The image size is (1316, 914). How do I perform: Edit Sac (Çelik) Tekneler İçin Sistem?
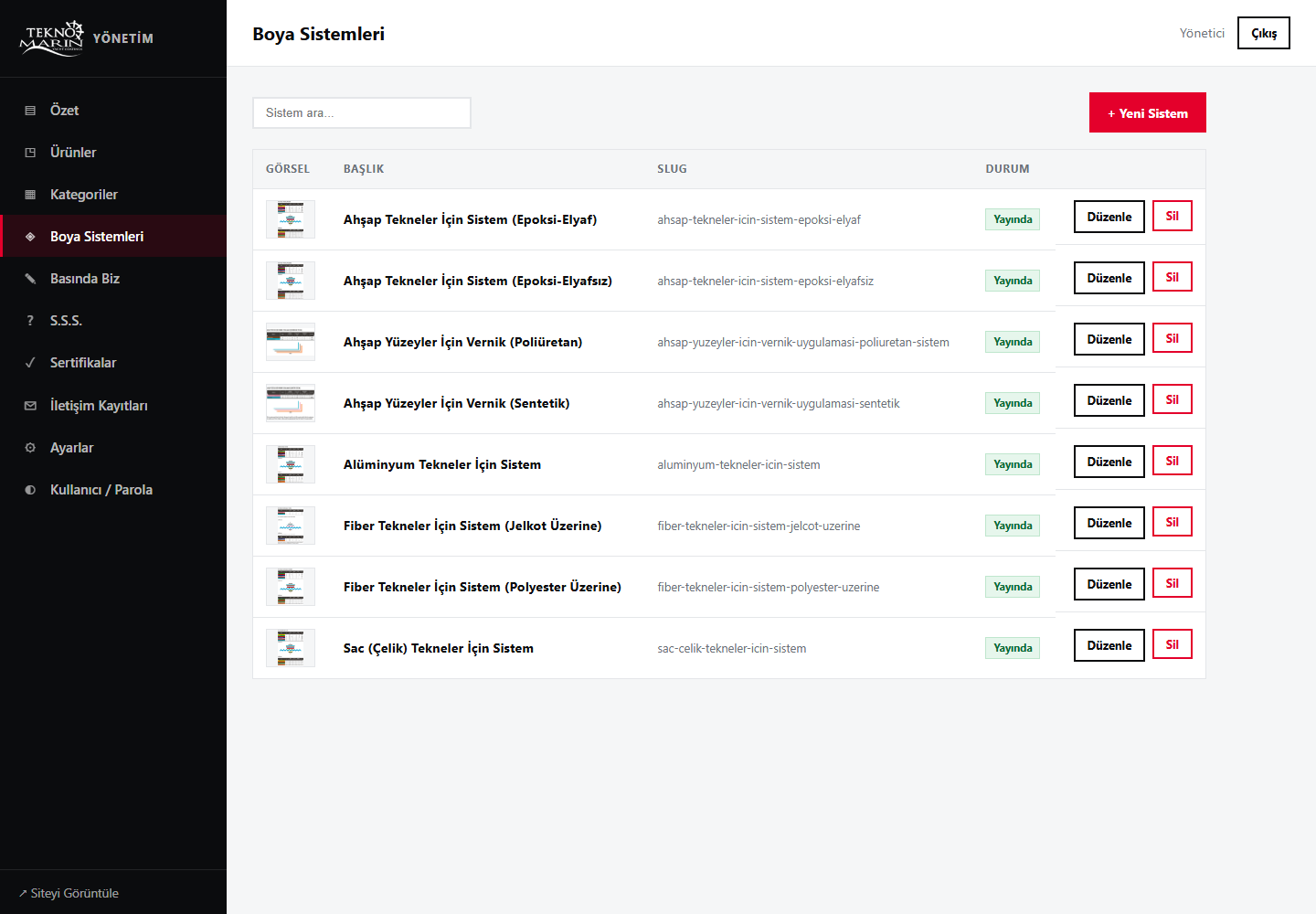(x=1109, y=645)
